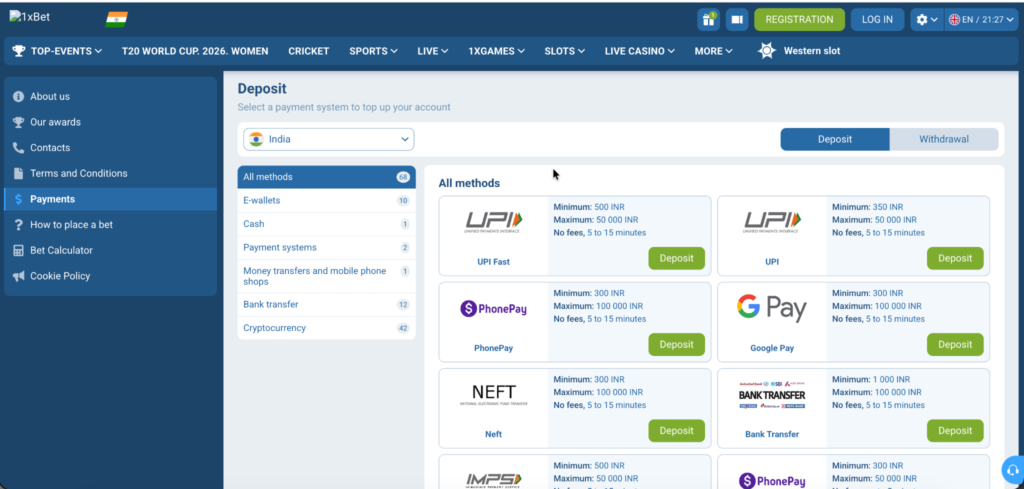The height and width of the screenshot is (489, 1024).
Task: Expand the 1XGAMES dropdown menu
Action: [x=496, y=51]
